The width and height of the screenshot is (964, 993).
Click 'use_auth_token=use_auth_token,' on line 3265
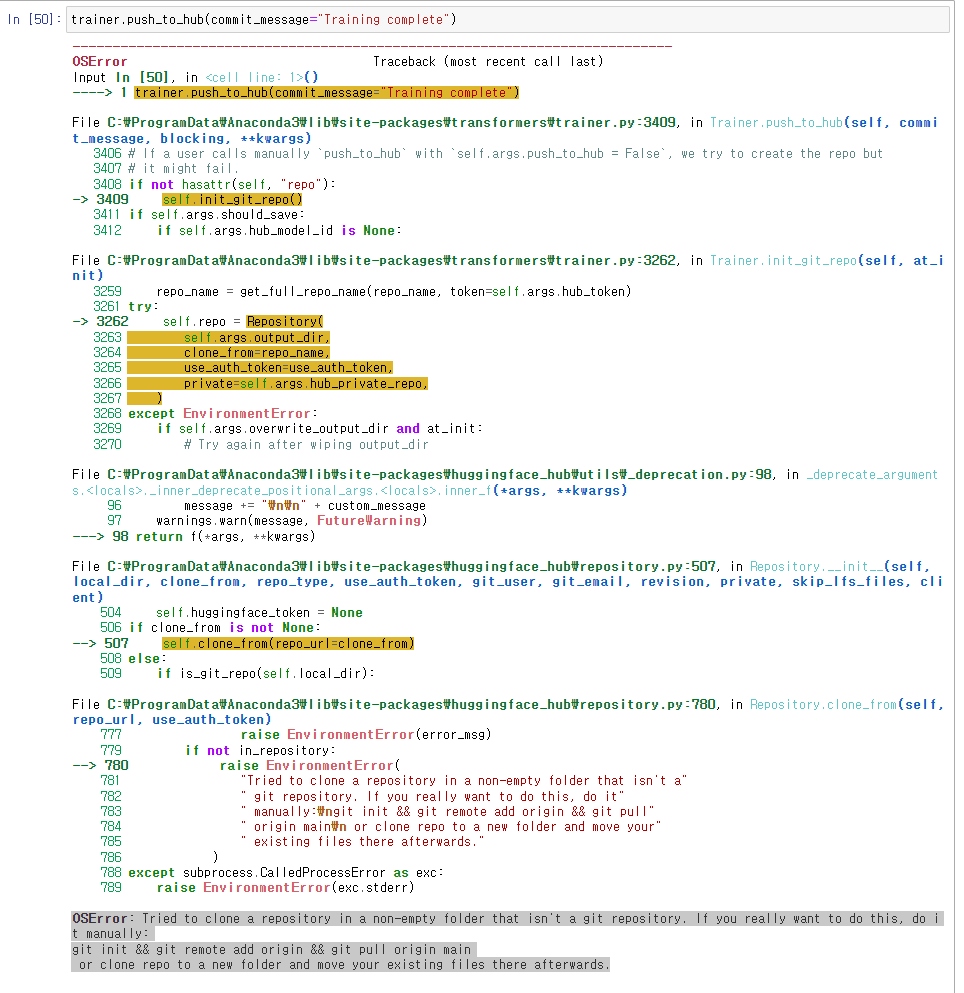(288, 368)
